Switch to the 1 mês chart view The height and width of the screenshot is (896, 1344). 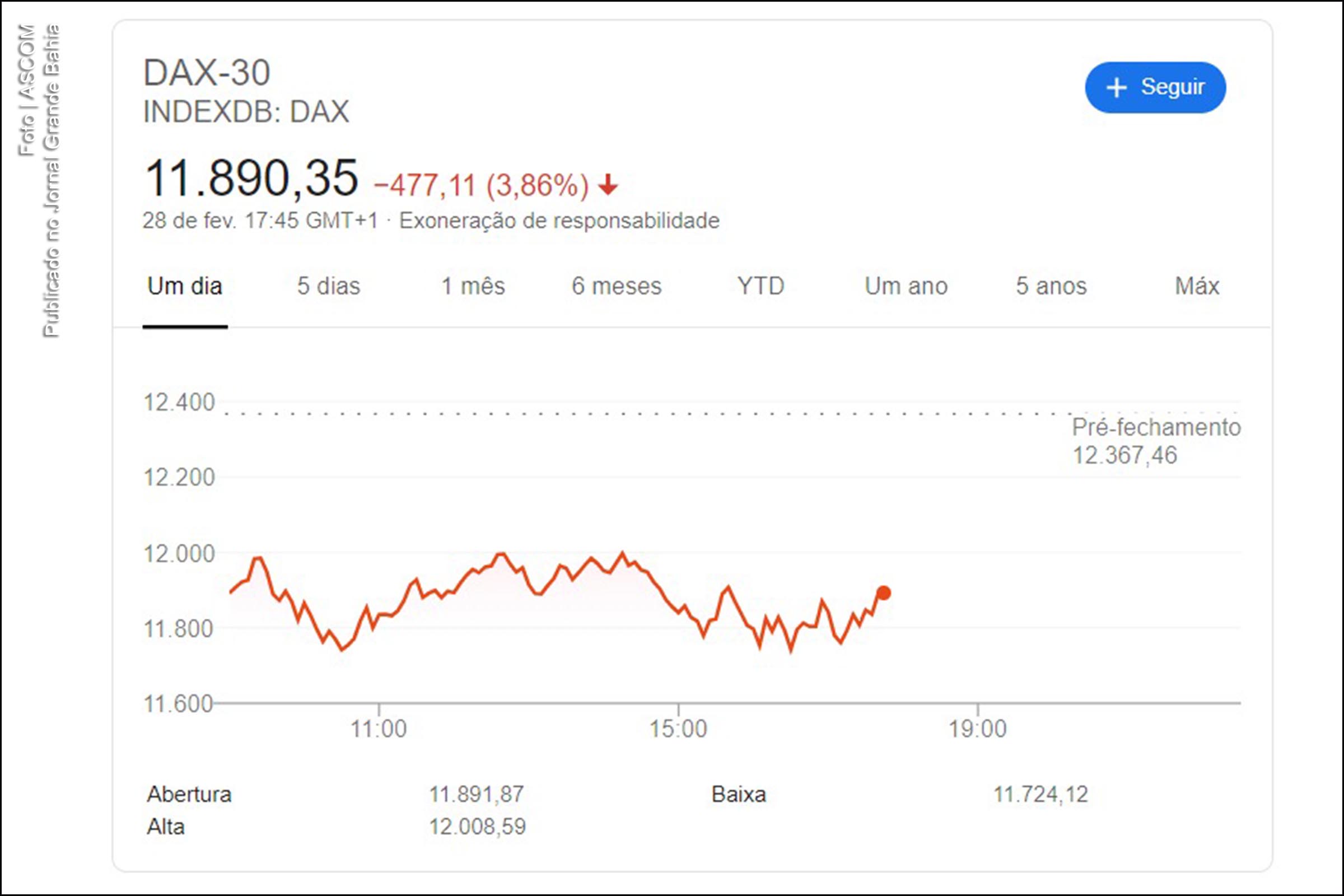tap(472, 286)
